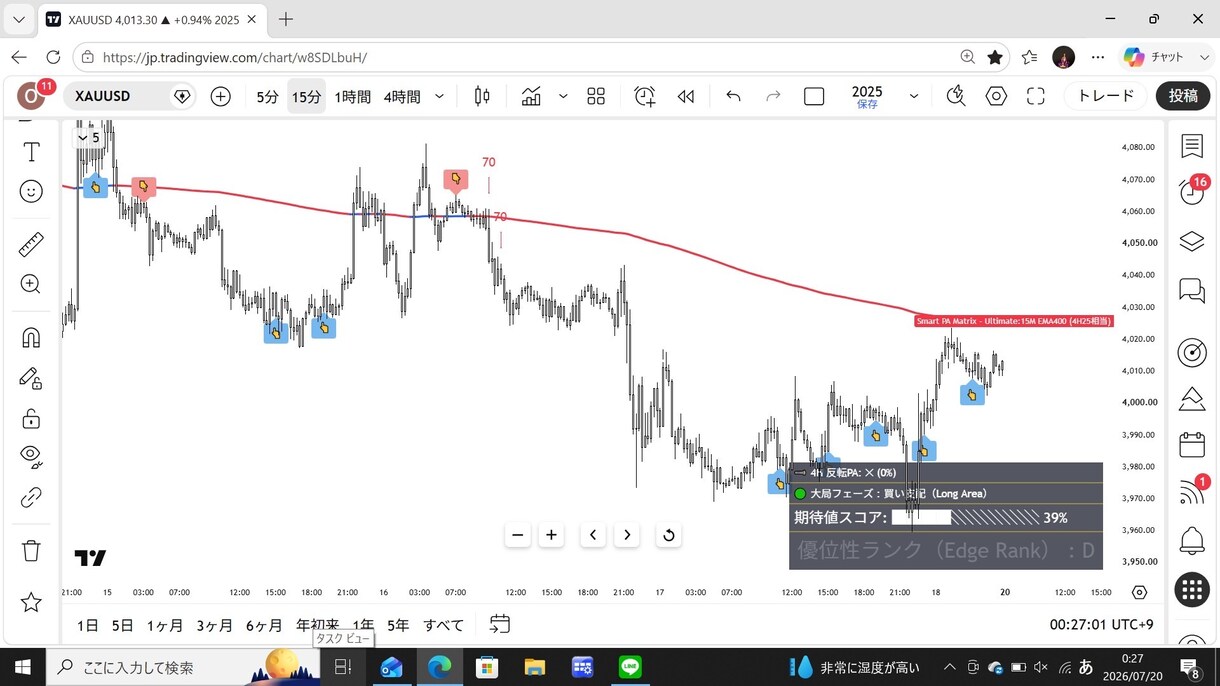Viewport: 1220px width, 686px height.
Task: Open the Windows Start menu
Action: point(22,667)
